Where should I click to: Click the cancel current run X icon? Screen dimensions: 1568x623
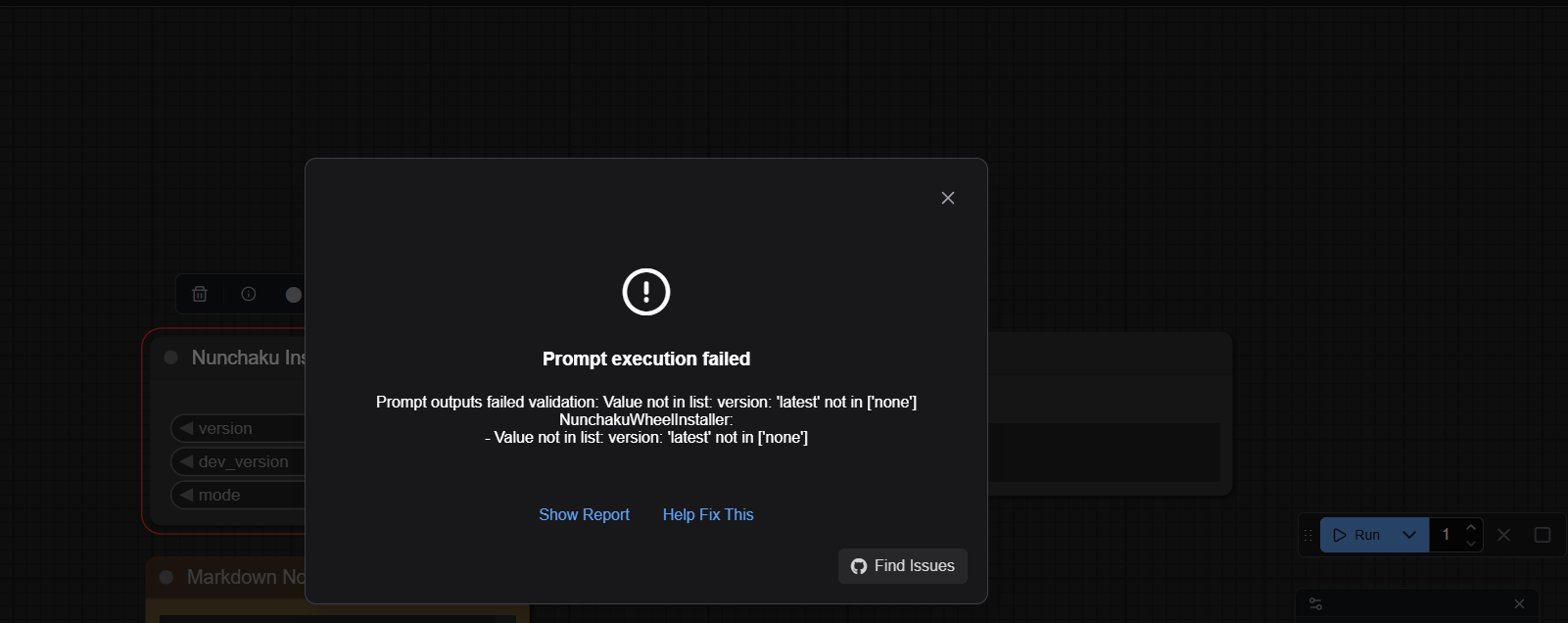click(x=1504, y=535)
